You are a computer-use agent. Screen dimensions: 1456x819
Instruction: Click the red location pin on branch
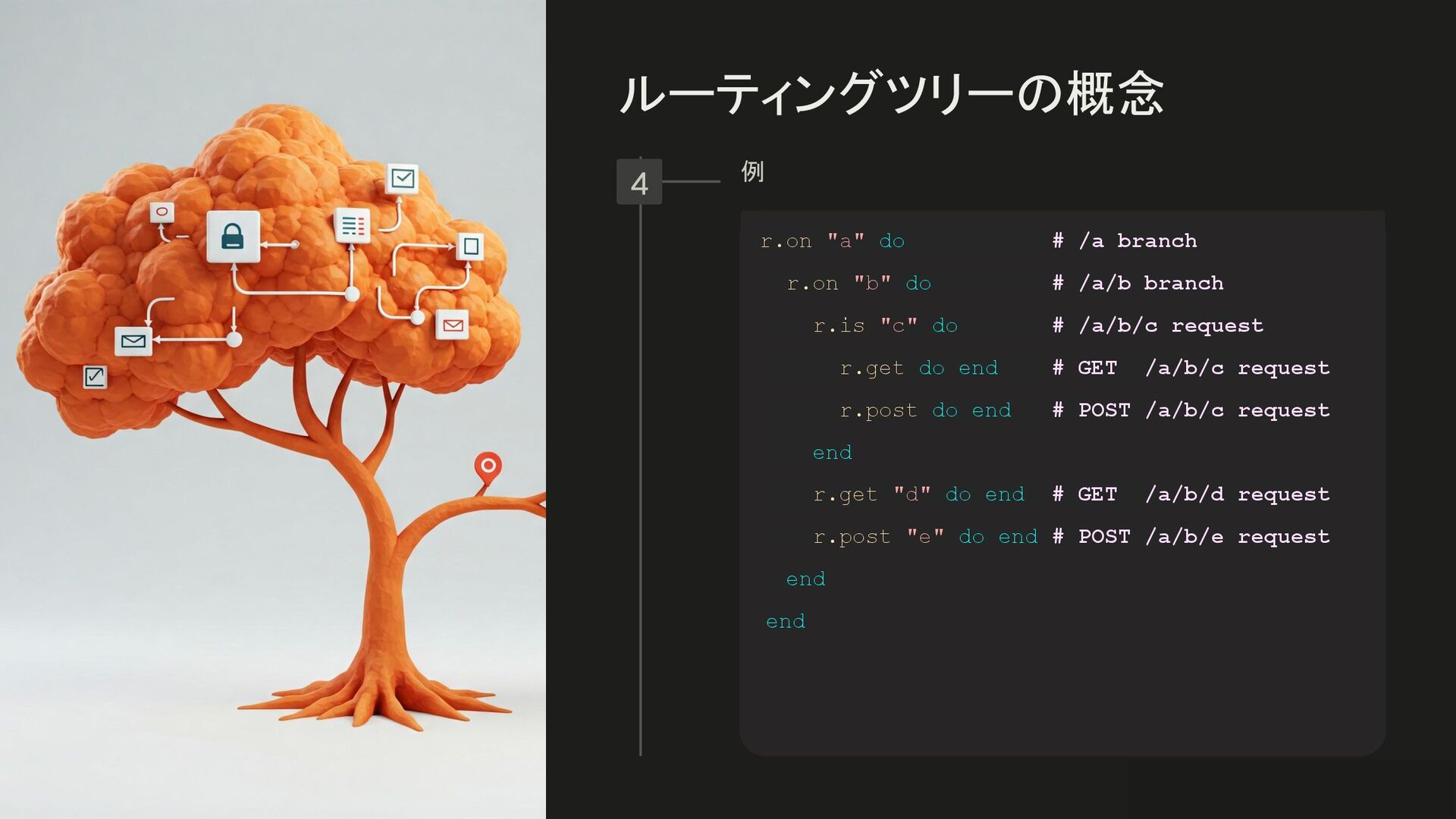(488, 466)
